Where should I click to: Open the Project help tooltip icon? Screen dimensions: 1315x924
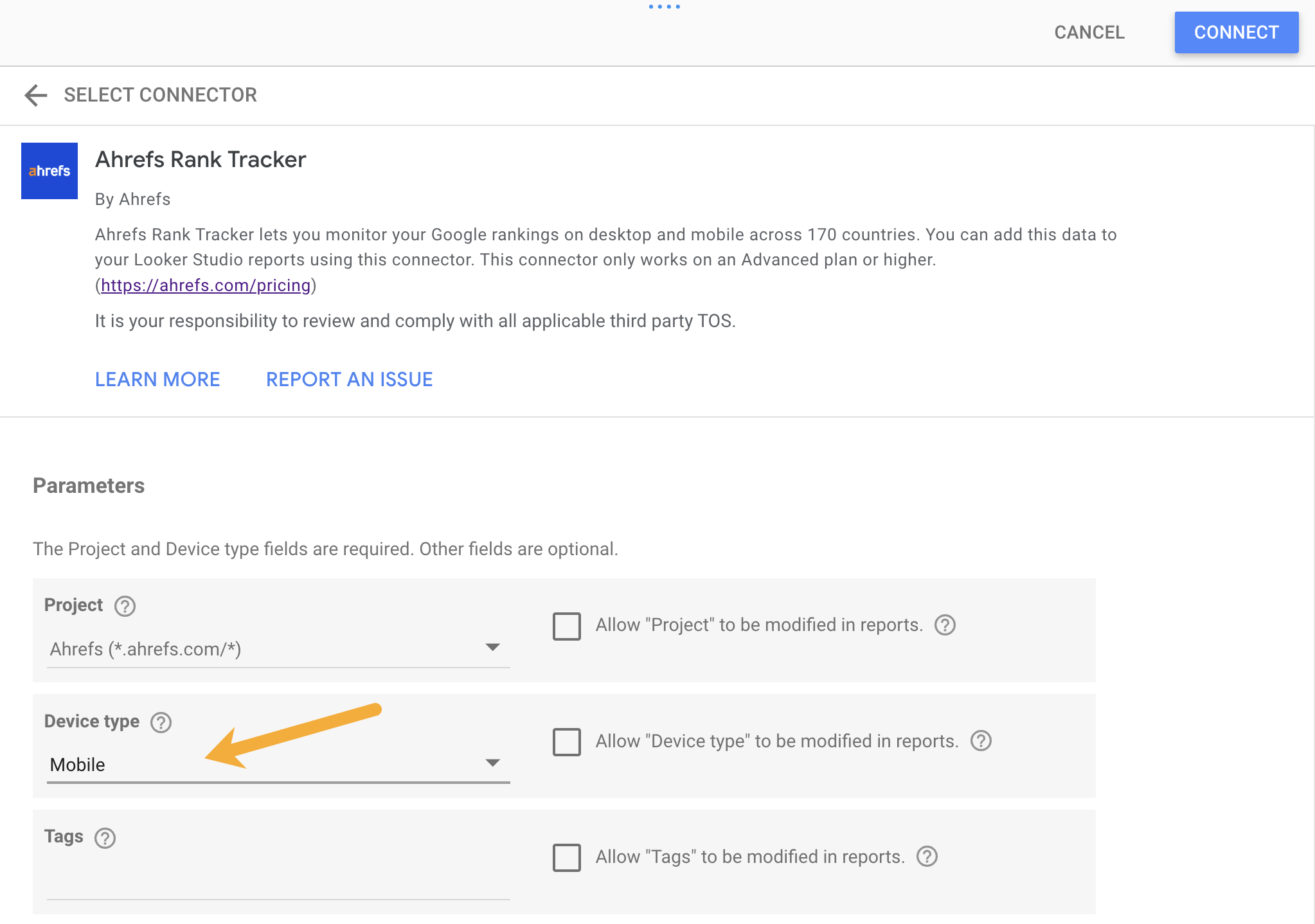[126, 606]
